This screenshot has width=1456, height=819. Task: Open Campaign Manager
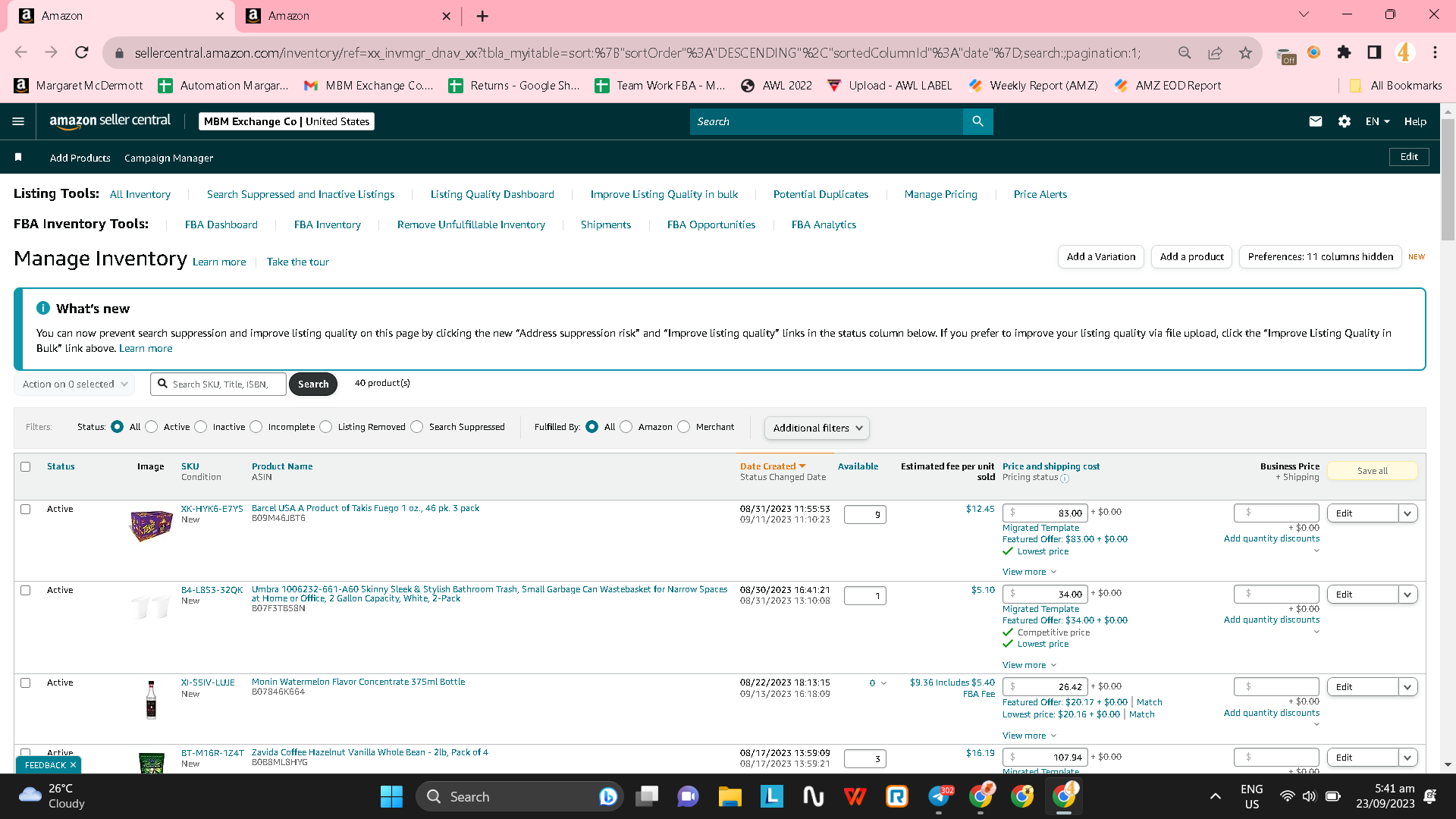(x=168, y=158)
